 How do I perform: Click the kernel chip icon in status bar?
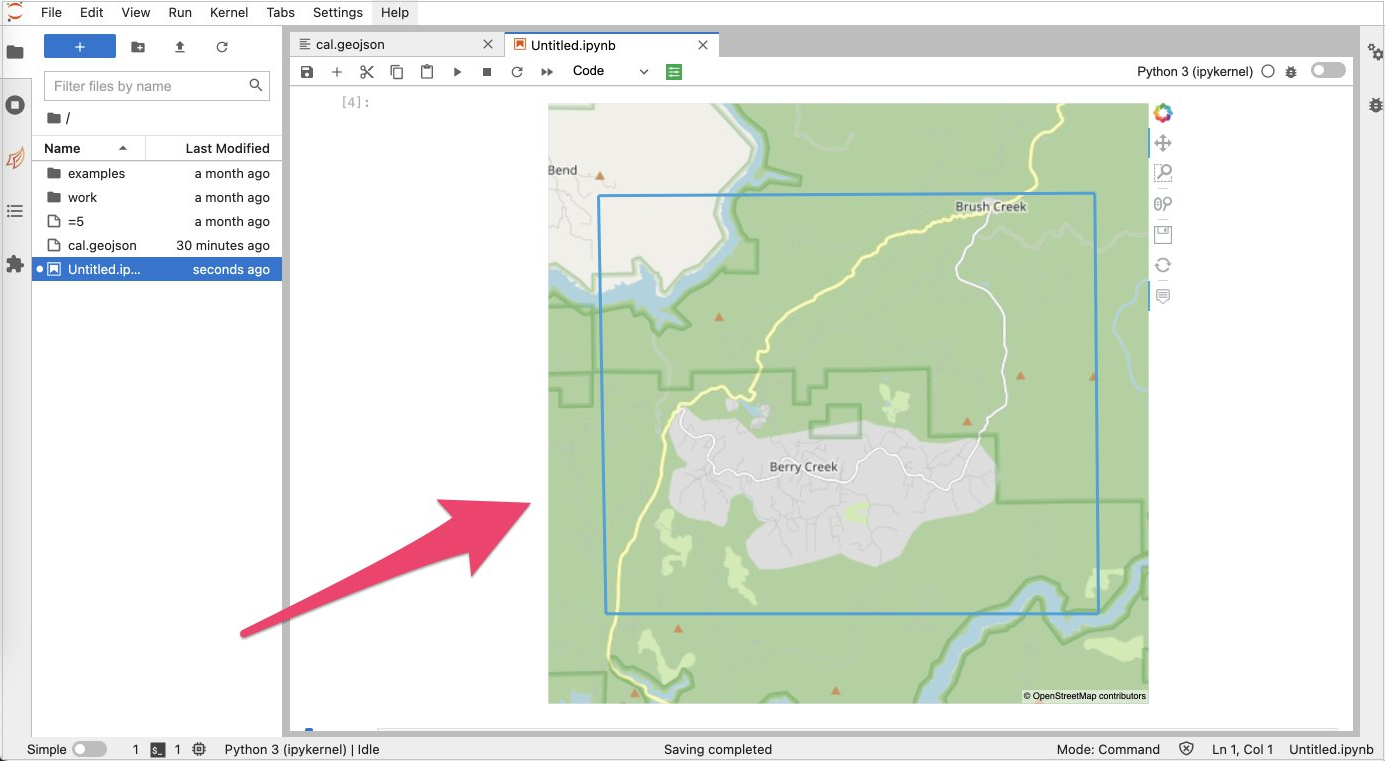(199, 749)
